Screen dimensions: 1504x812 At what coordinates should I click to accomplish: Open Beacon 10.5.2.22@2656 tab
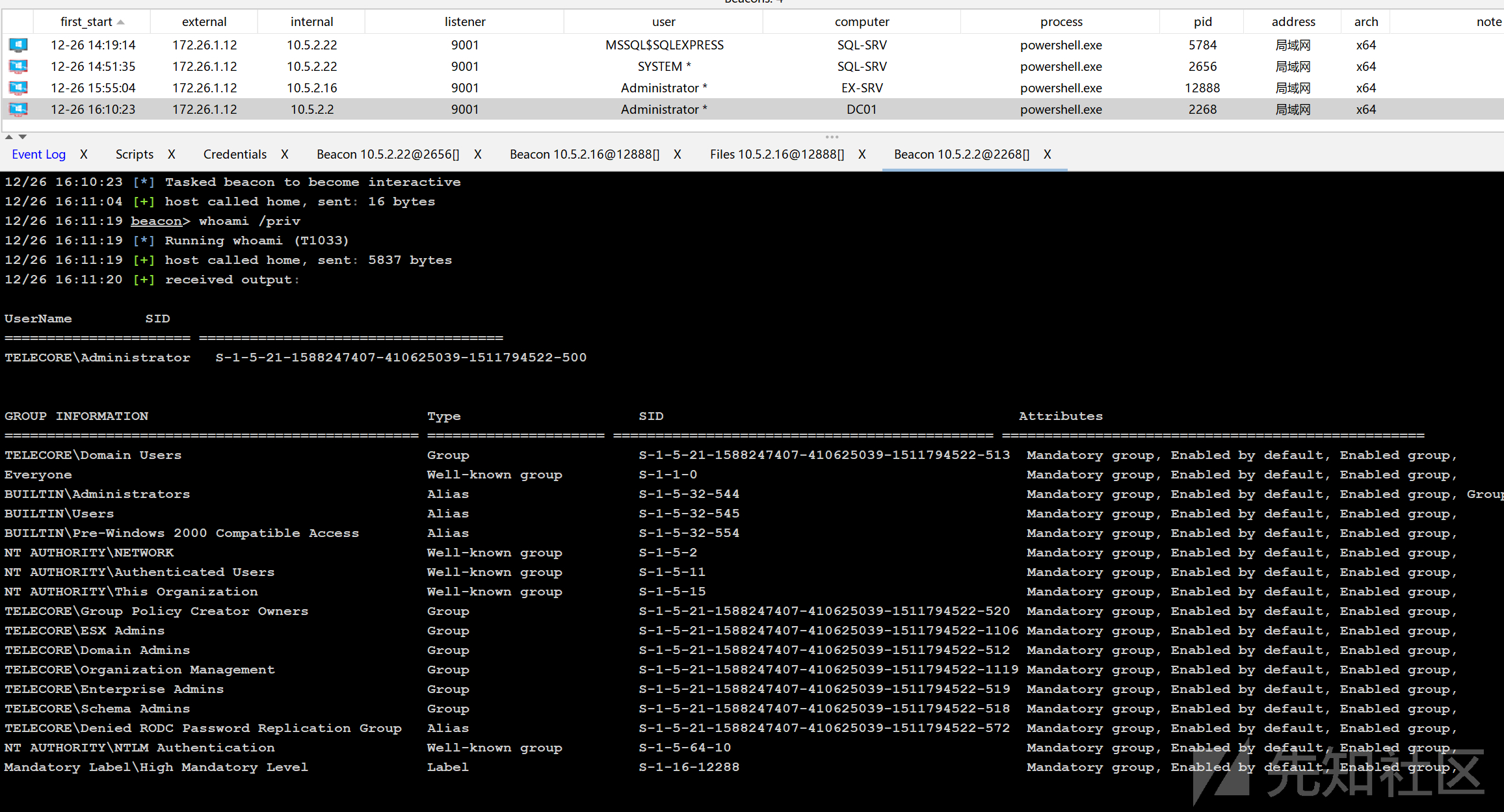[388, 154]
